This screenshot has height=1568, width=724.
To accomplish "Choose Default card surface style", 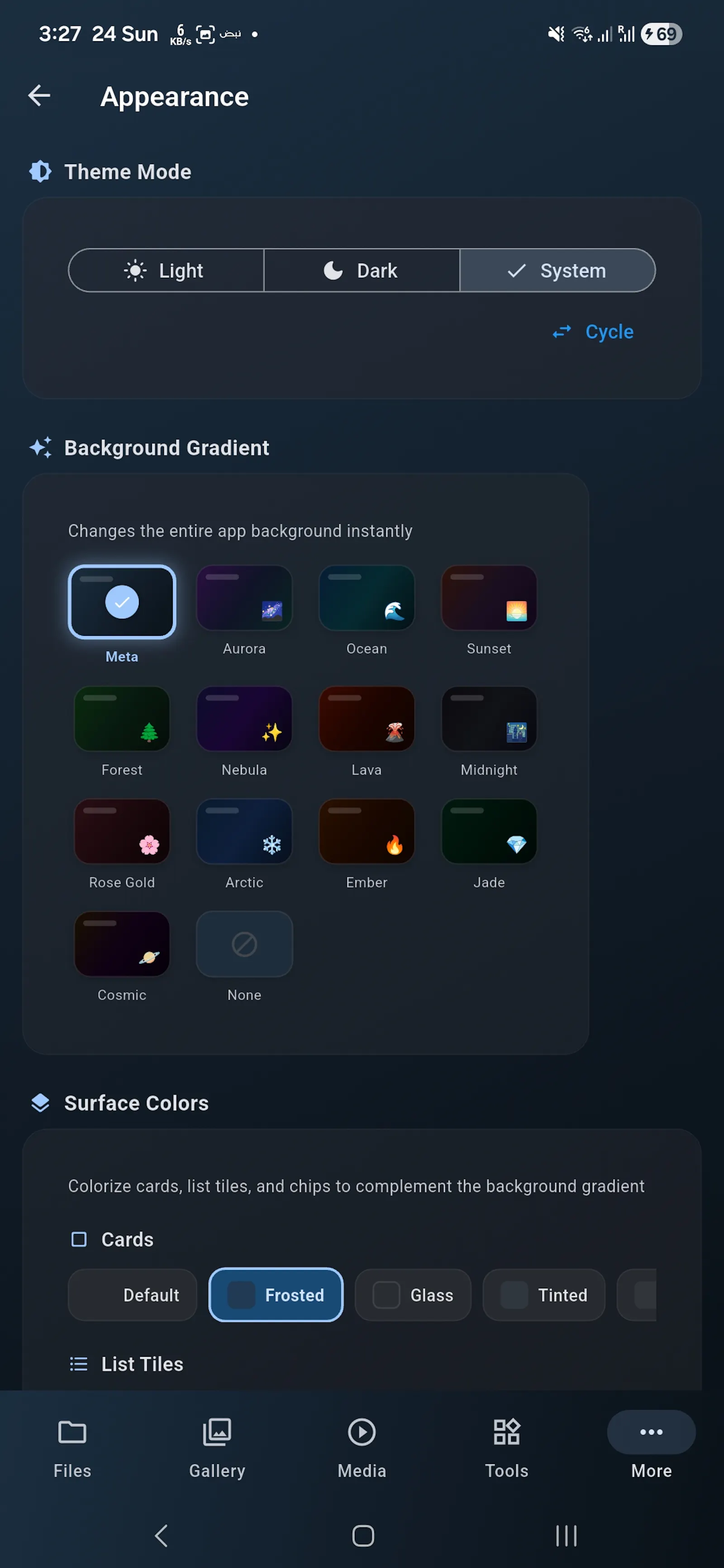I will click(x=133, y=1295).
